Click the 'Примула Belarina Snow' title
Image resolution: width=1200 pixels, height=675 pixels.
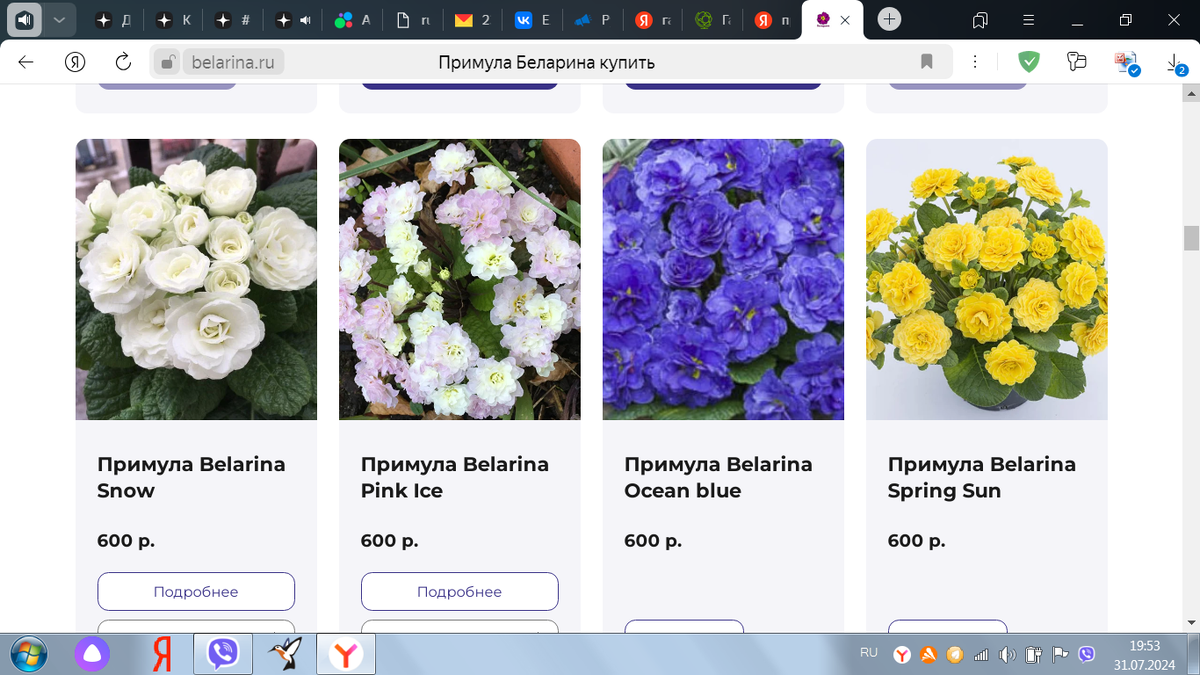[x=191, y=477]
